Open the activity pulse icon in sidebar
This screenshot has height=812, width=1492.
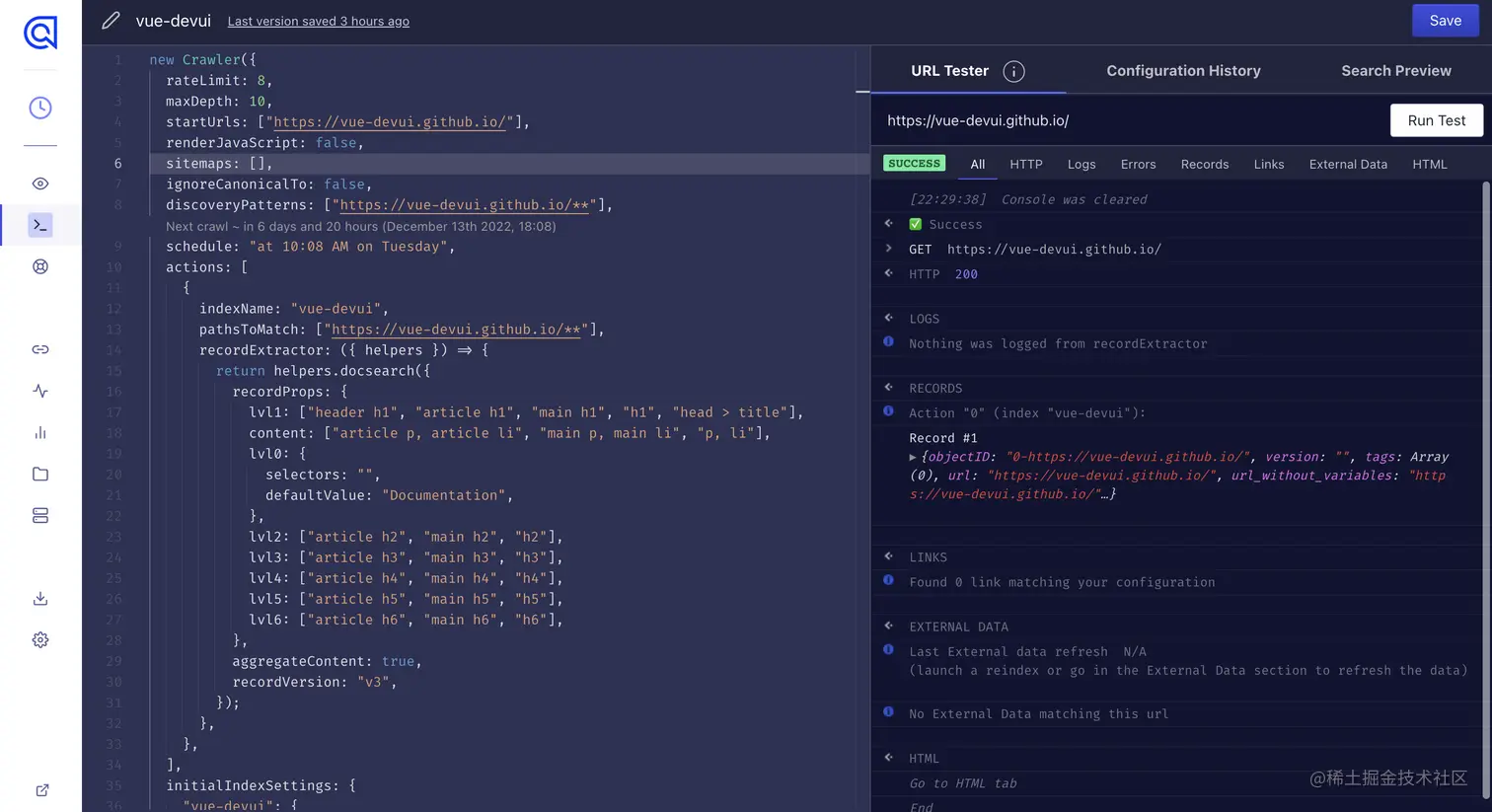click(40, 391)
